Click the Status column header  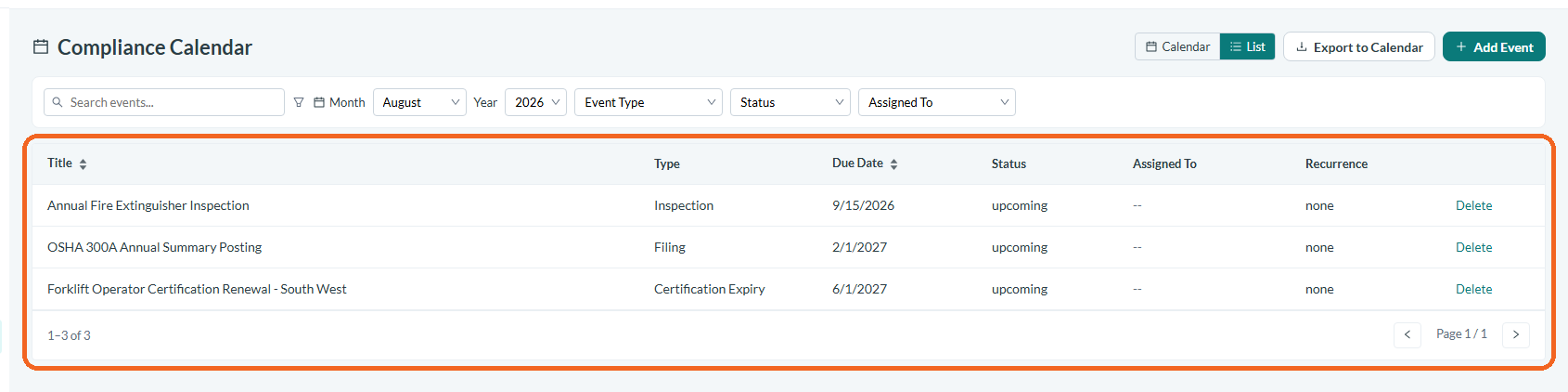point(1009,163)
